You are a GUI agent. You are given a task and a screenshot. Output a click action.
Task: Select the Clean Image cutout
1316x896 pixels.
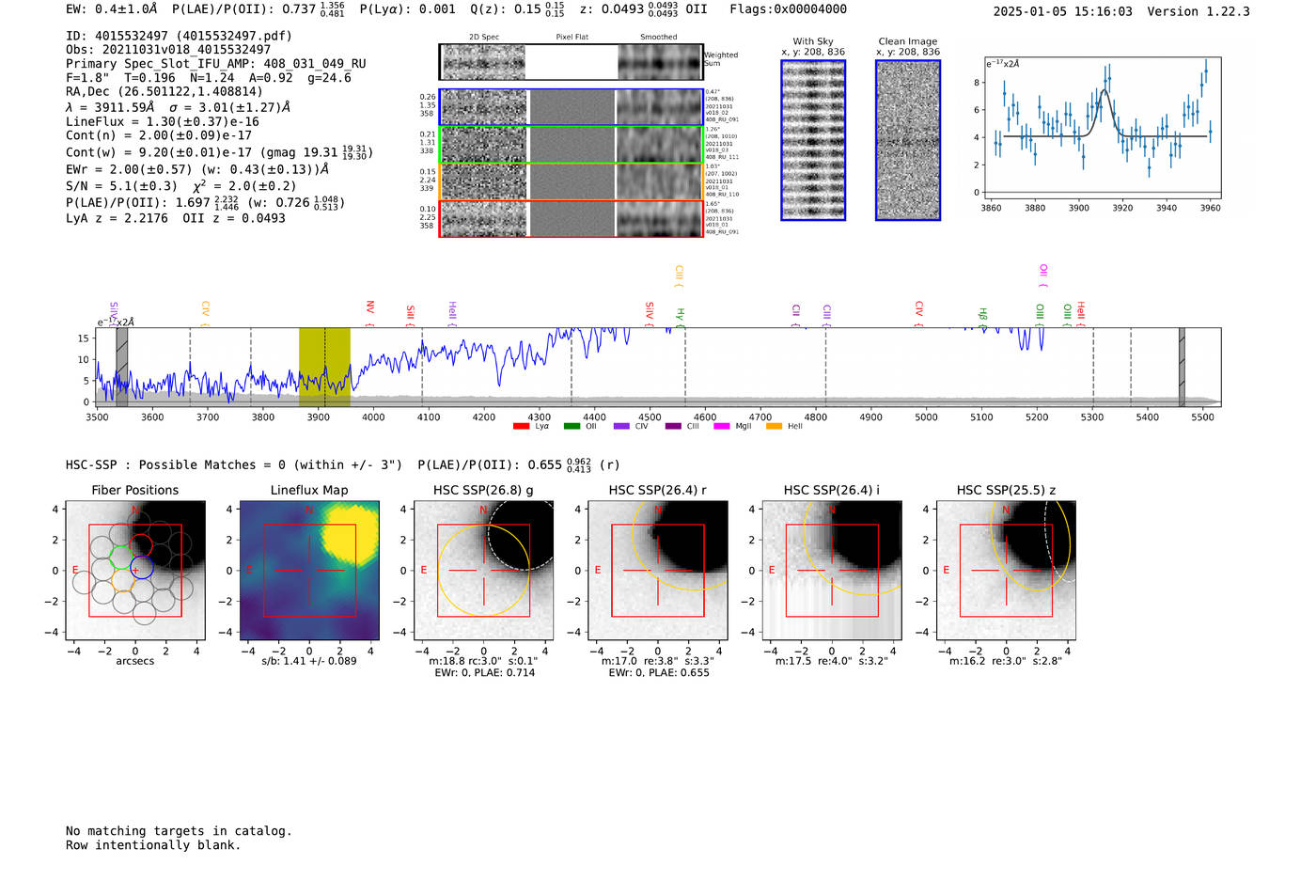click(908, 140)
